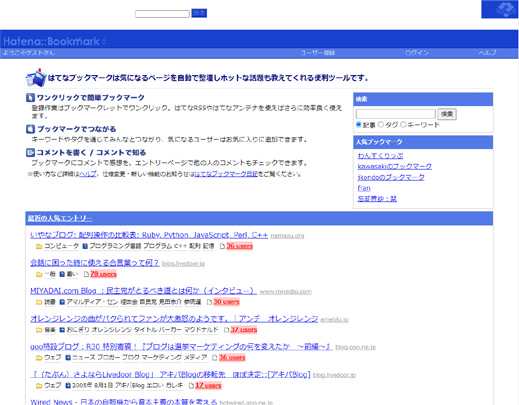The width and height of the screenshot is (519, 405).
Task: Select the タグ radio button
Action: pos(381,125)
